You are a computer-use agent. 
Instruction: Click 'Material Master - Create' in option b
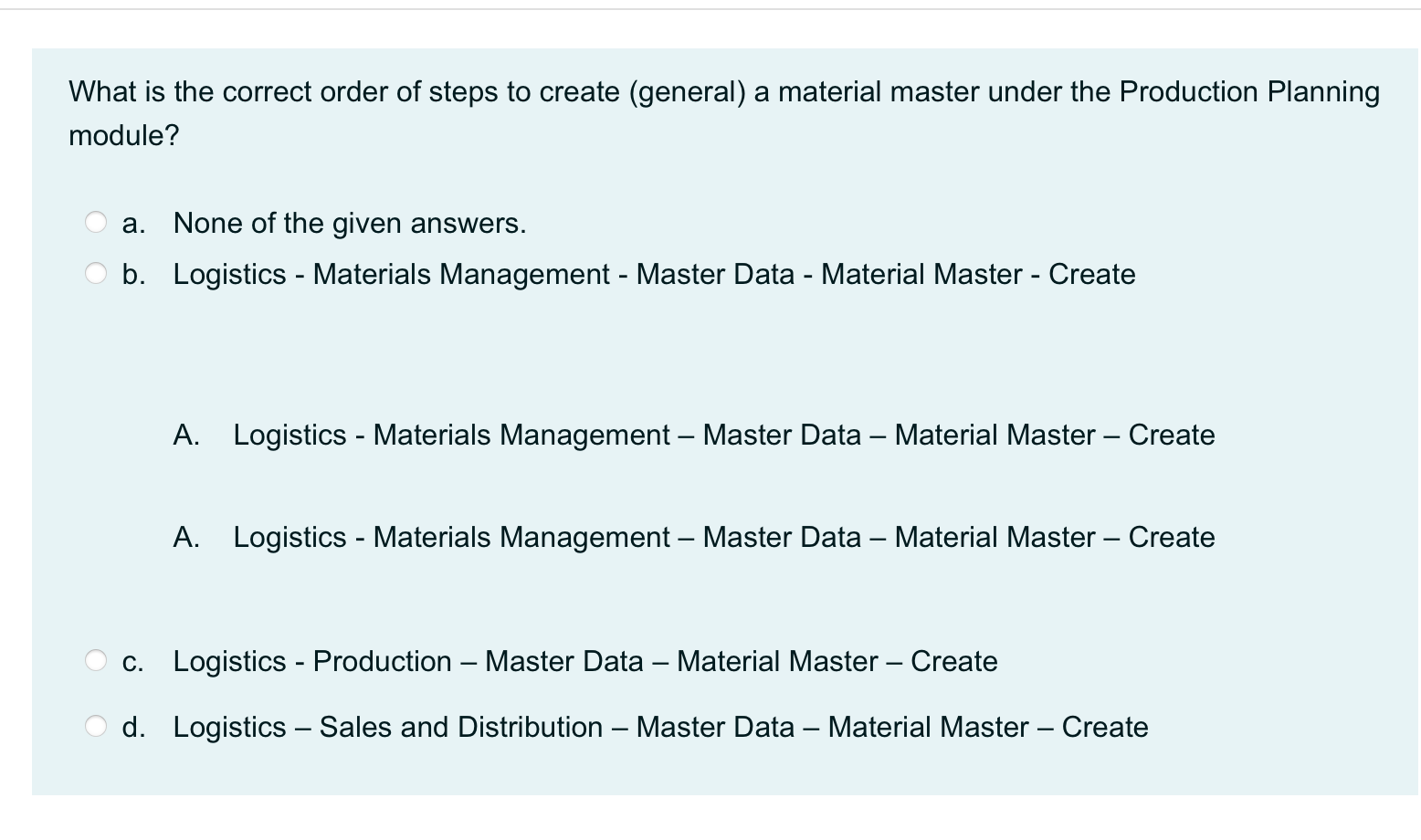pos(978,273)
